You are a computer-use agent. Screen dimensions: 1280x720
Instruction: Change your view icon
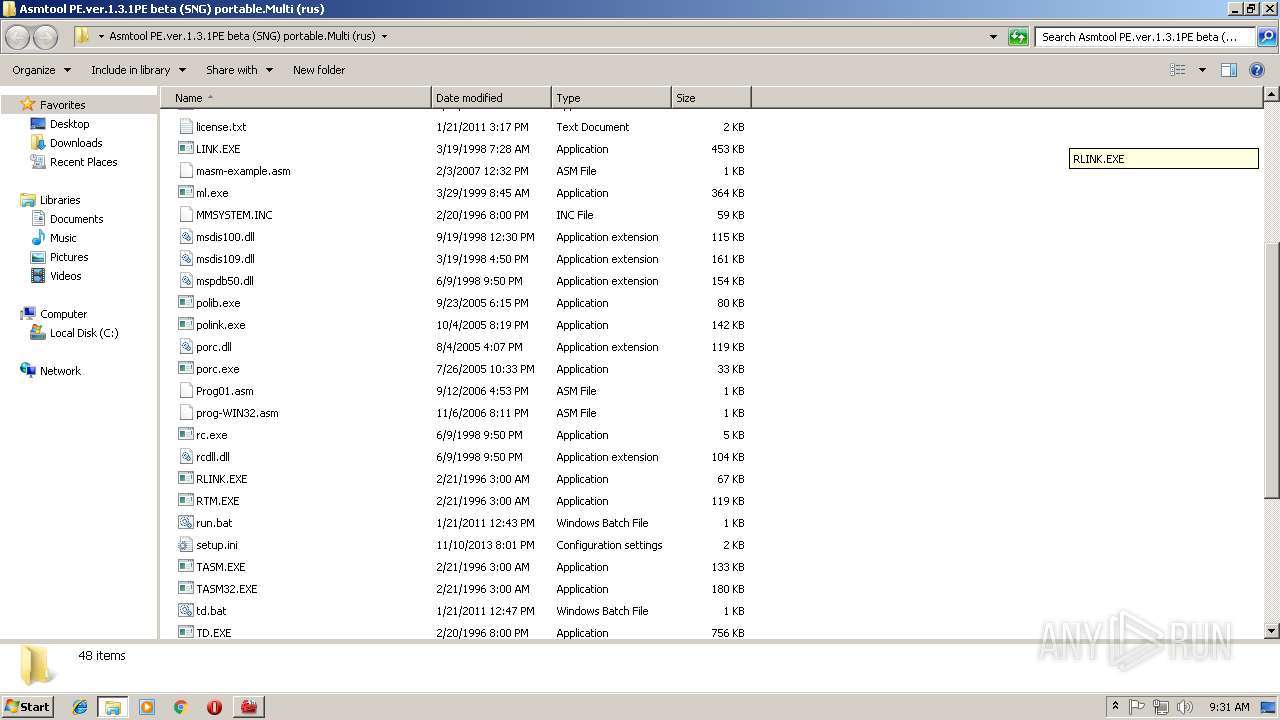[x=1178, y=70]
